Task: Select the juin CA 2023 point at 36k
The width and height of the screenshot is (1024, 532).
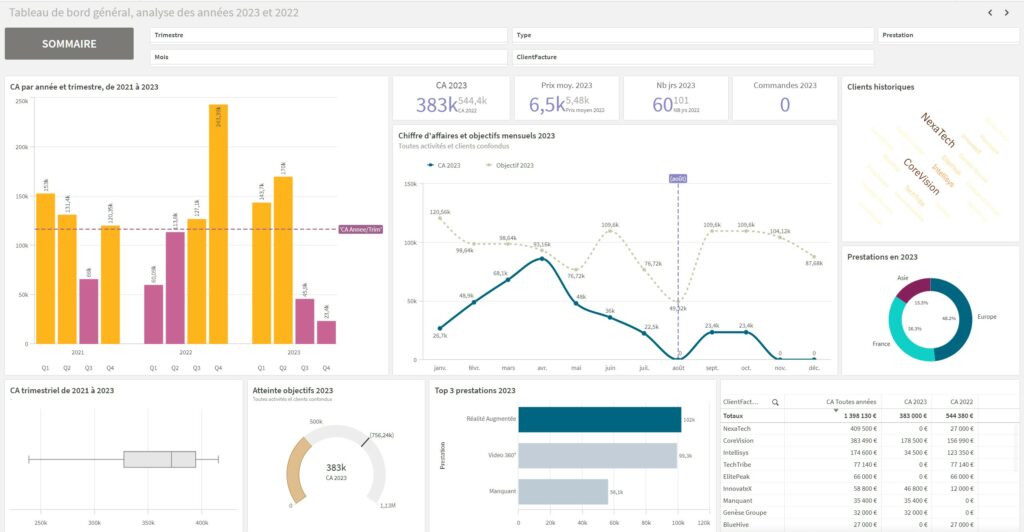Action: coord(610,317)
